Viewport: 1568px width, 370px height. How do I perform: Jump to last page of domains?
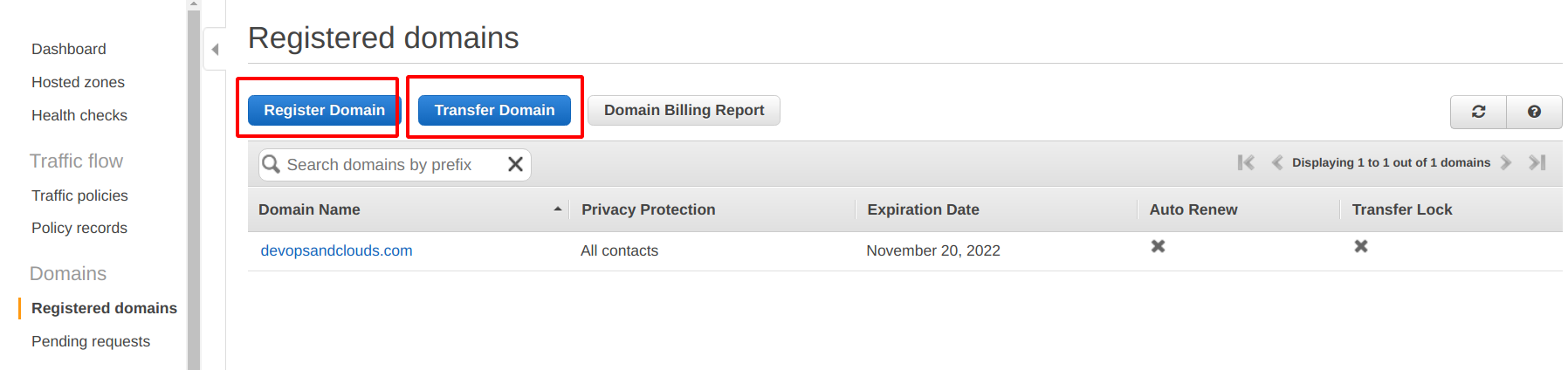click(1537, 162)
